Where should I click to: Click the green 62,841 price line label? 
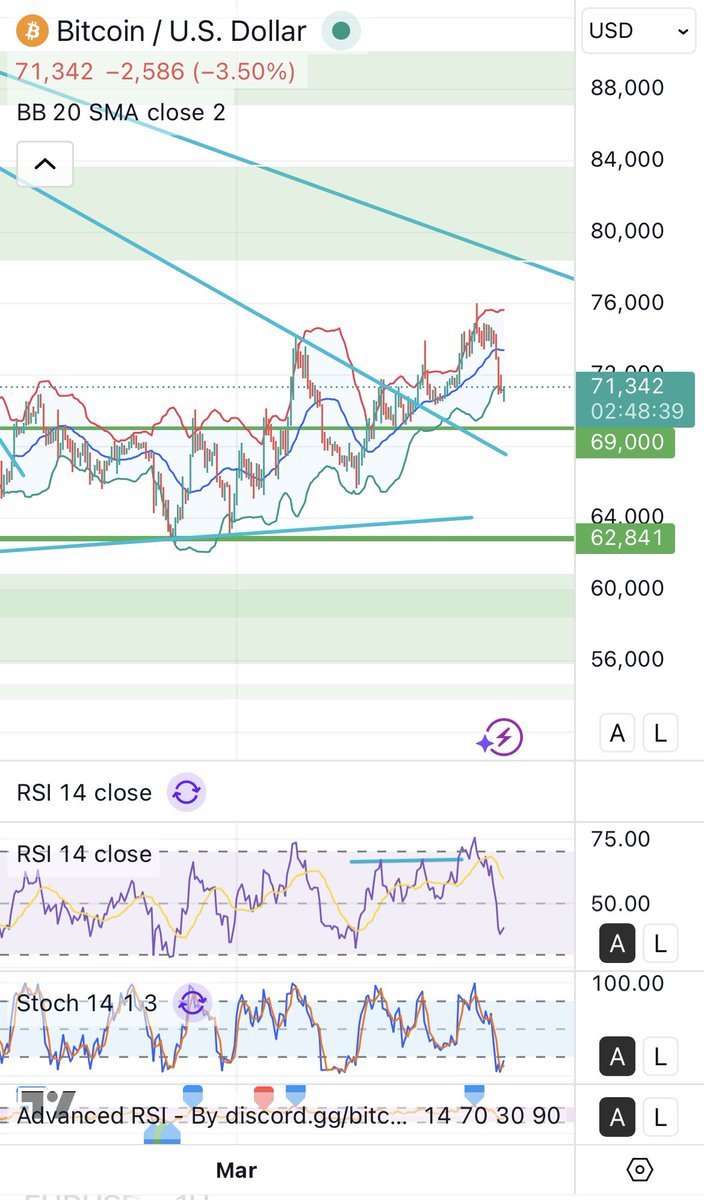pos(625,540)
